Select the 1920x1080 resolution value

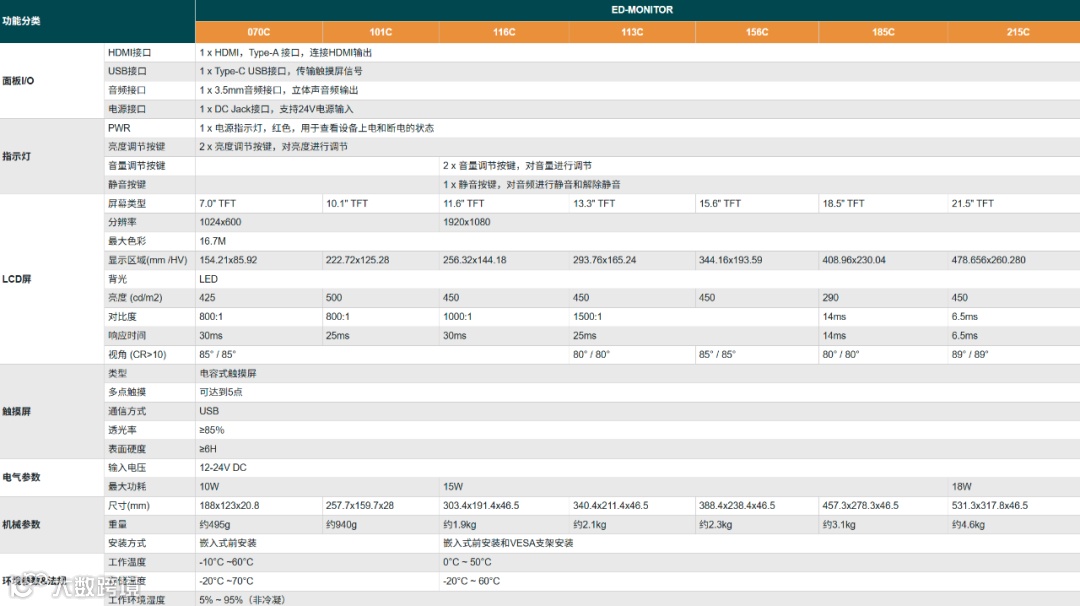466,222
